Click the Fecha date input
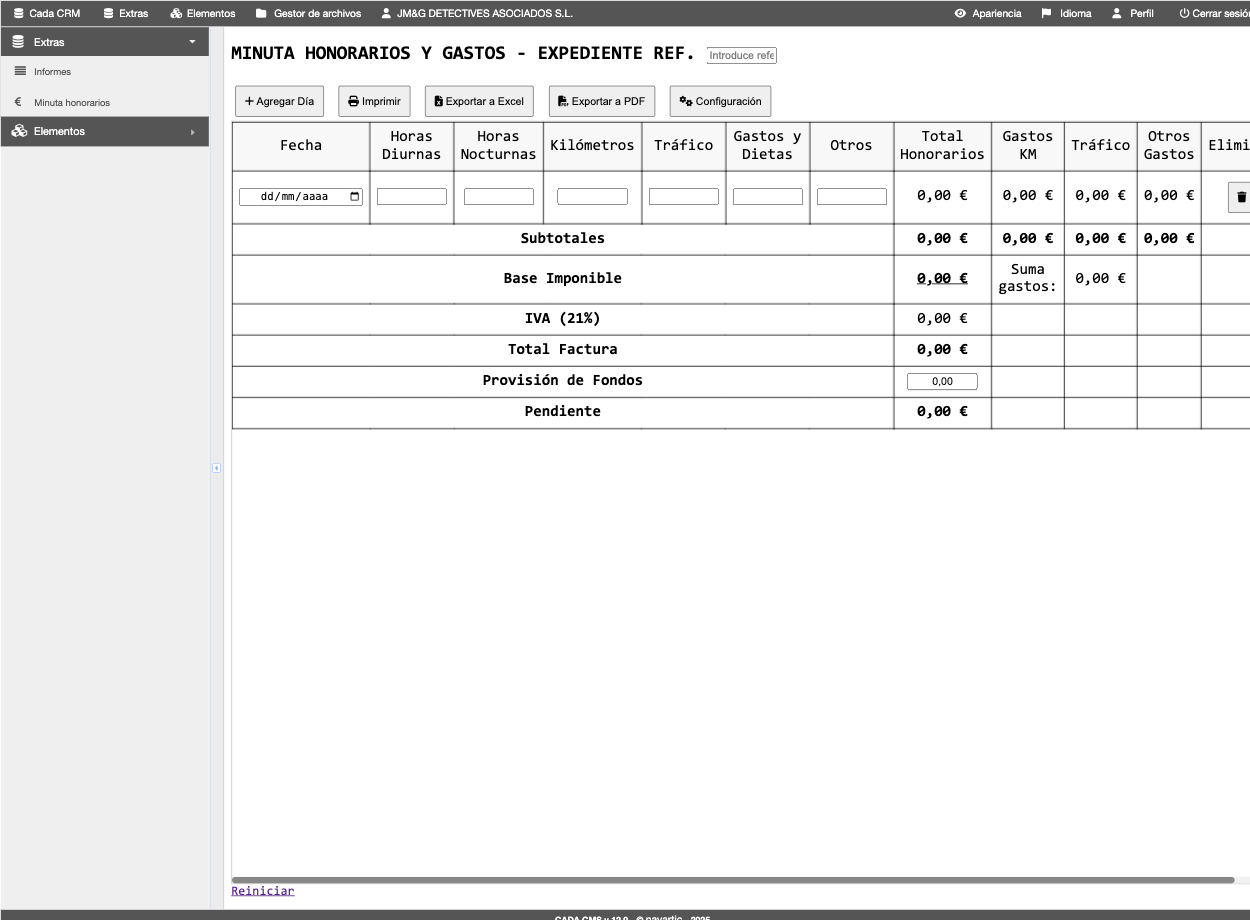The width and height of the screenshot is (1250, 920). click(x=301, y=196)
